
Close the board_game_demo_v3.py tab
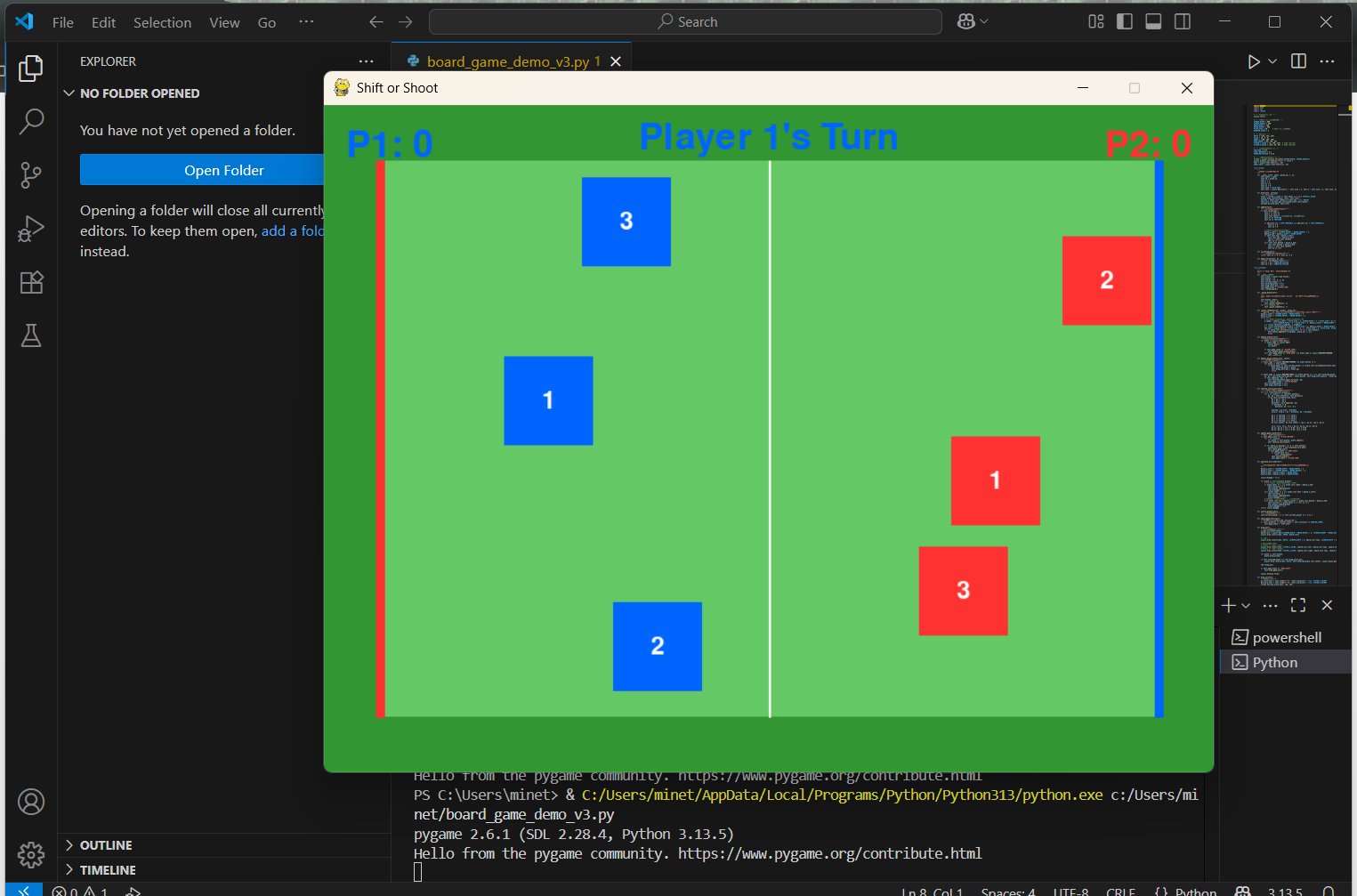coord(616,61)
